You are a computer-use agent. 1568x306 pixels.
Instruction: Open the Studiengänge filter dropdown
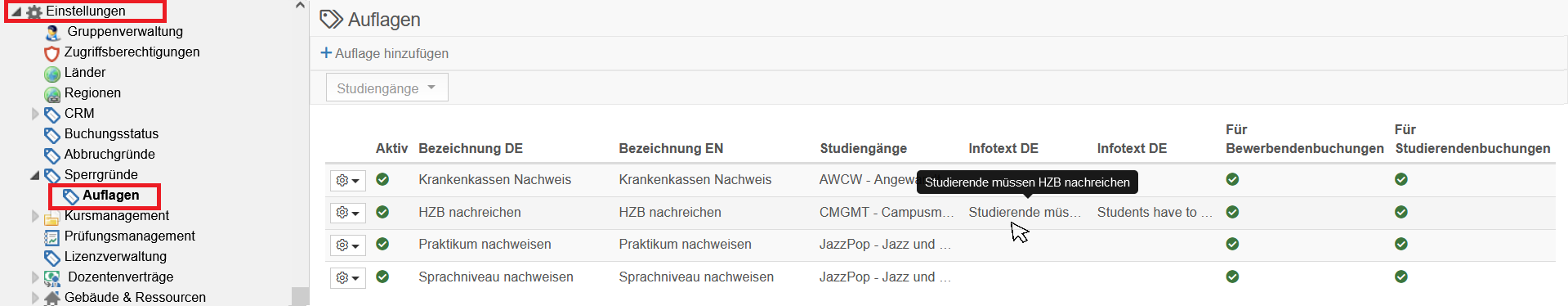(x=387, y=88)
